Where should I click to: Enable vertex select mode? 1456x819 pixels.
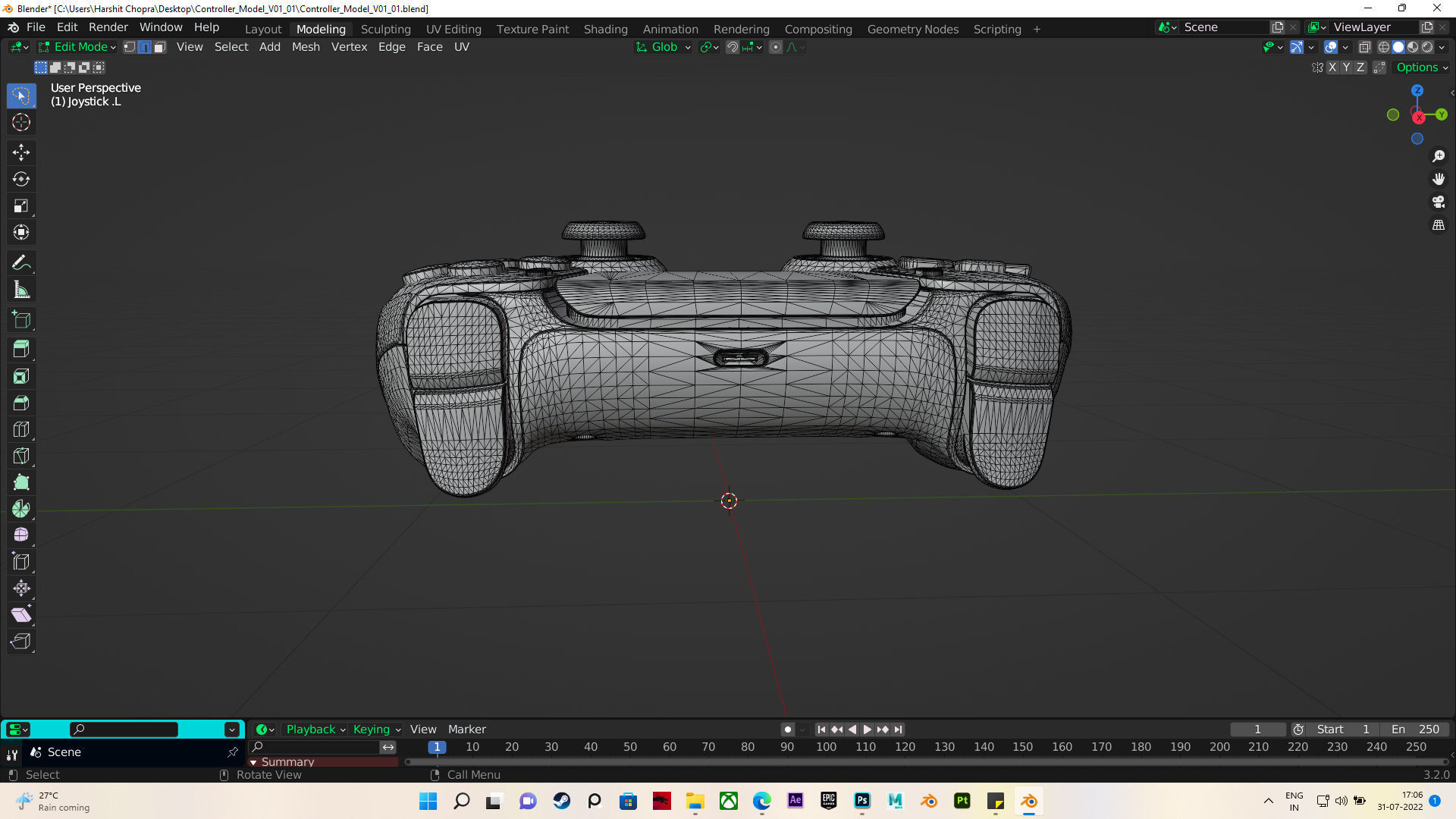(130, 47)
